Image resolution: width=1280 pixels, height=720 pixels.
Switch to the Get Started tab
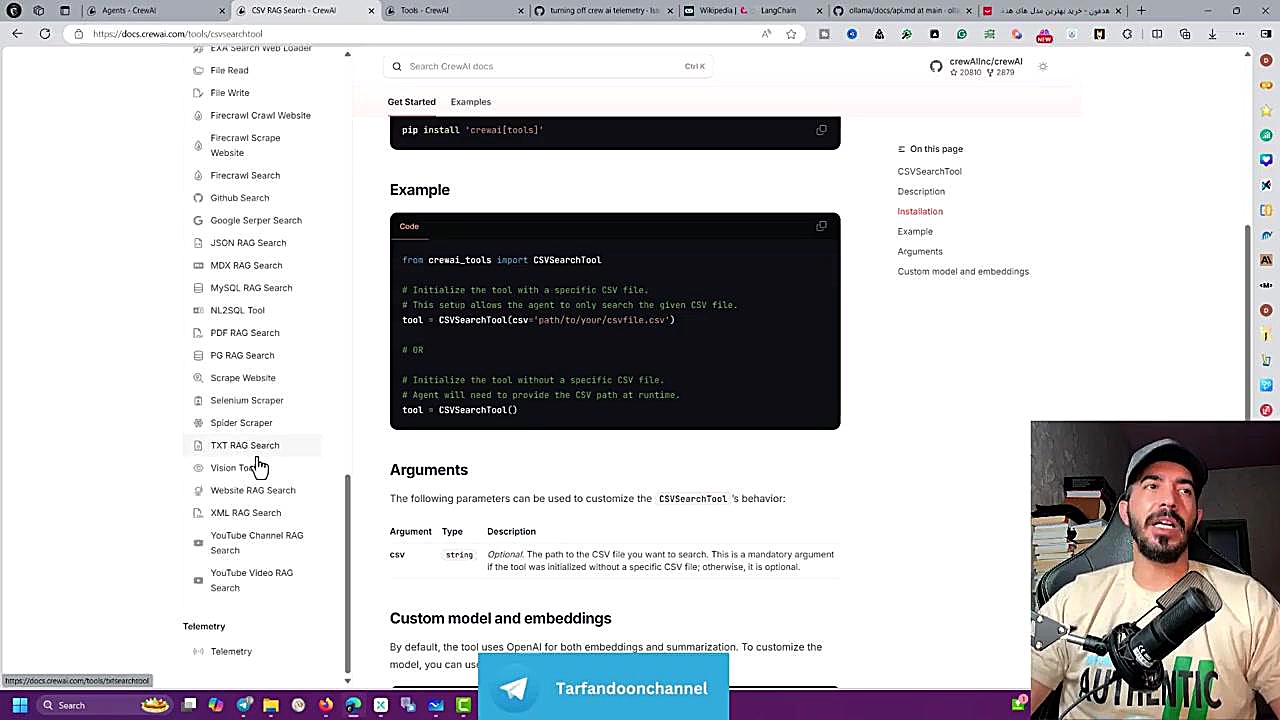(411, 102)
